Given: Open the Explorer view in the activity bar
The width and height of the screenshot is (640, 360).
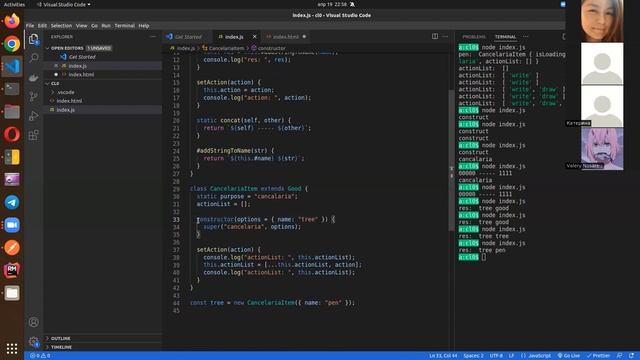Looking at the screenshot, I should coord(34,40).
